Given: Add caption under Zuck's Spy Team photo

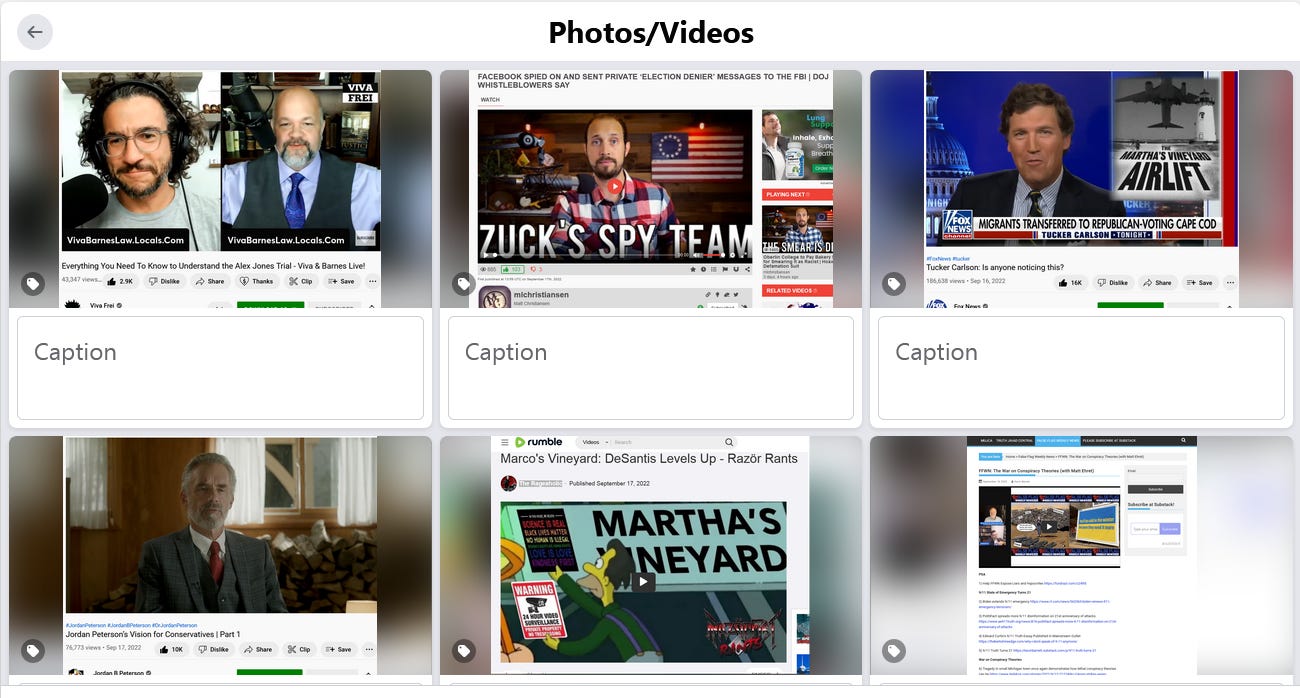Looking at the screenshot, I should click(650, 368).
